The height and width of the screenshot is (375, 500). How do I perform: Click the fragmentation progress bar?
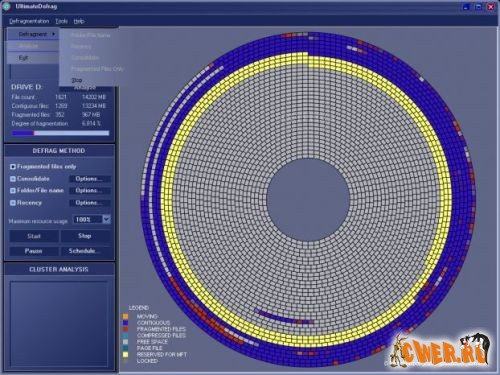61,133
